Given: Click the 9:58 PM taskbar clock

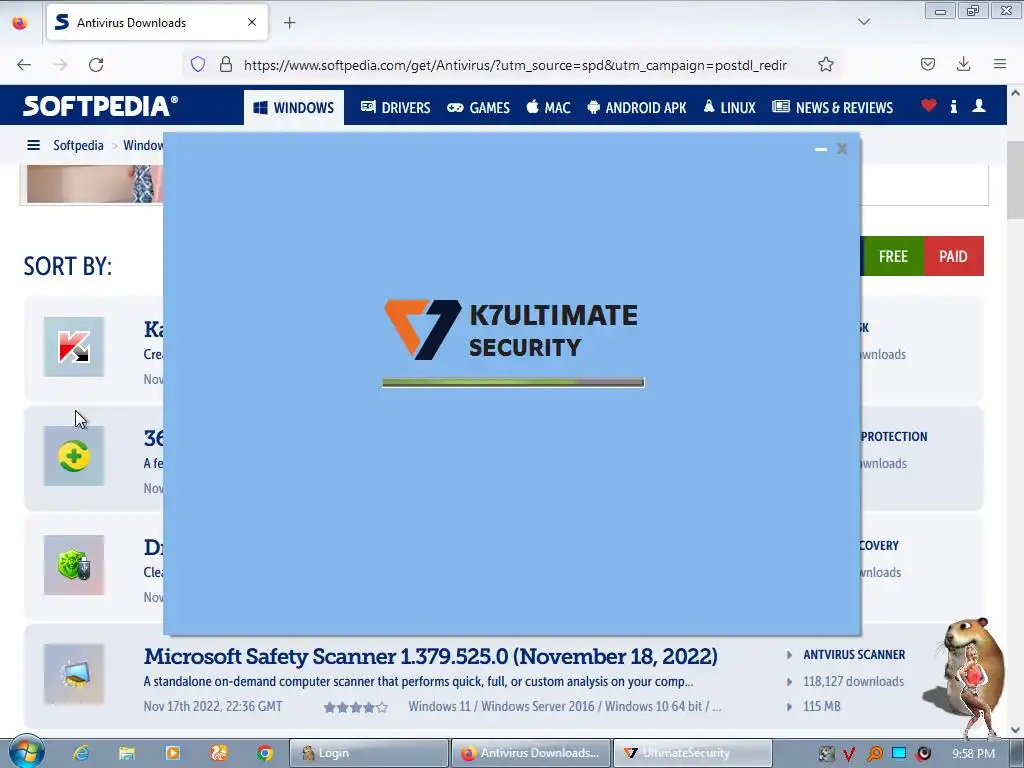Looking at the screenshot, I should click(973, 754).
